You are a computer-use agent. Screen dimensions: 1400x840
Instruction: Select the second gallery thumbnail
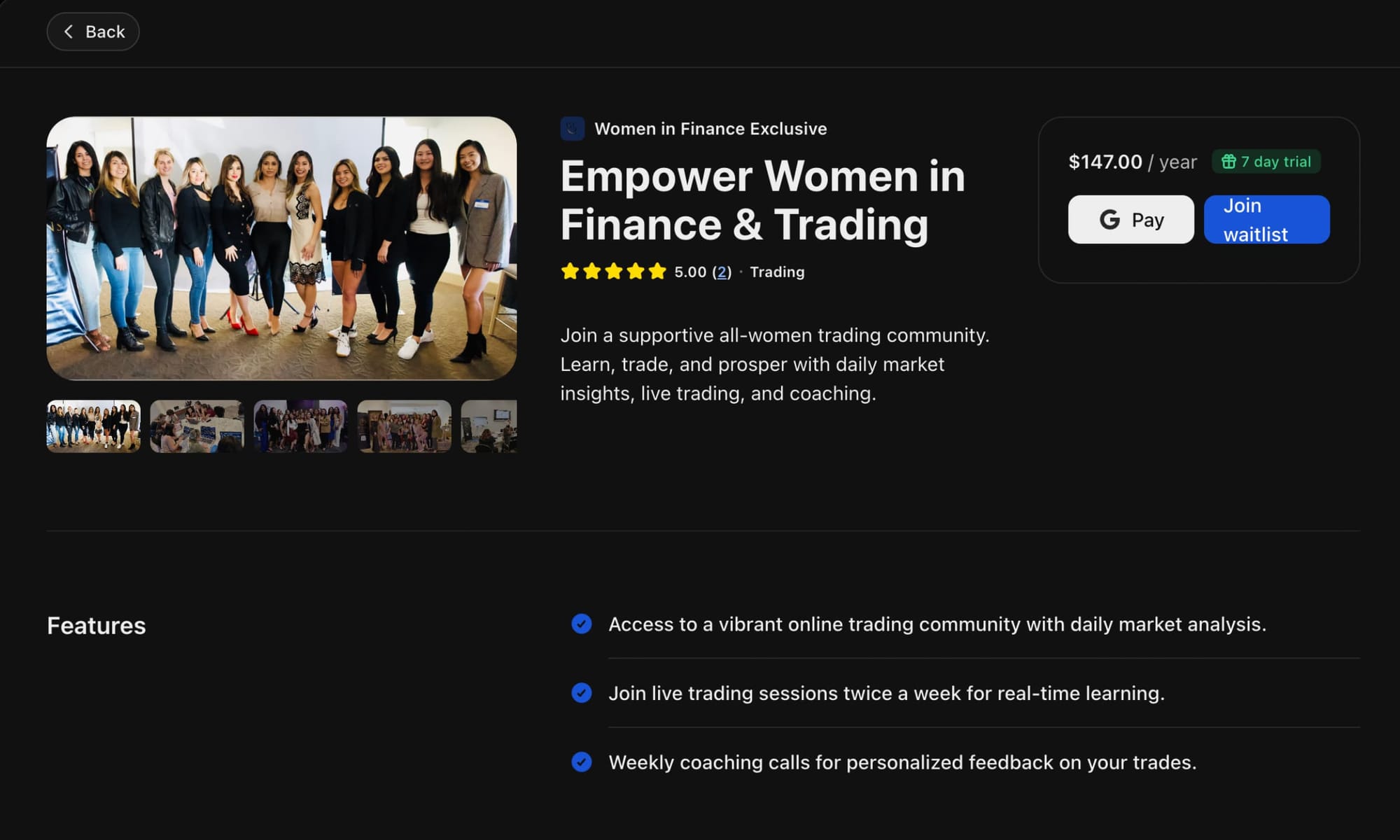tap(197, 426)
